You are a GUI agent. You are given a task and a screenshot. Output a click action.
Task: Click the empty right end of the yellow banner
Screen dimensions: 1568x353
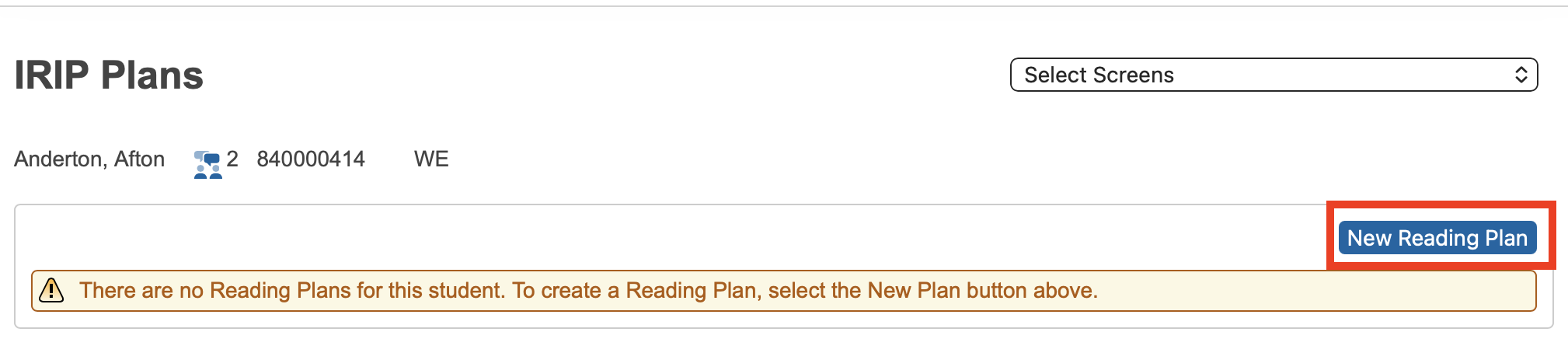[x=1321, y=291]
